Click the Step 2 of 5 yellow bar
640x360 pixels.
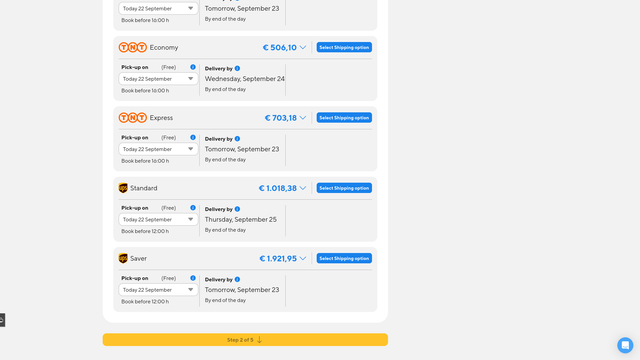pyautogui.click(x=245, y=340)
